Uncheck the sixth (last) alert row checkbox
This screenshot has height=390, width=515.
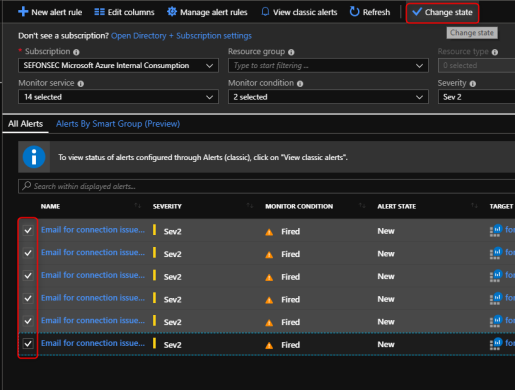[x=28, y=343]
